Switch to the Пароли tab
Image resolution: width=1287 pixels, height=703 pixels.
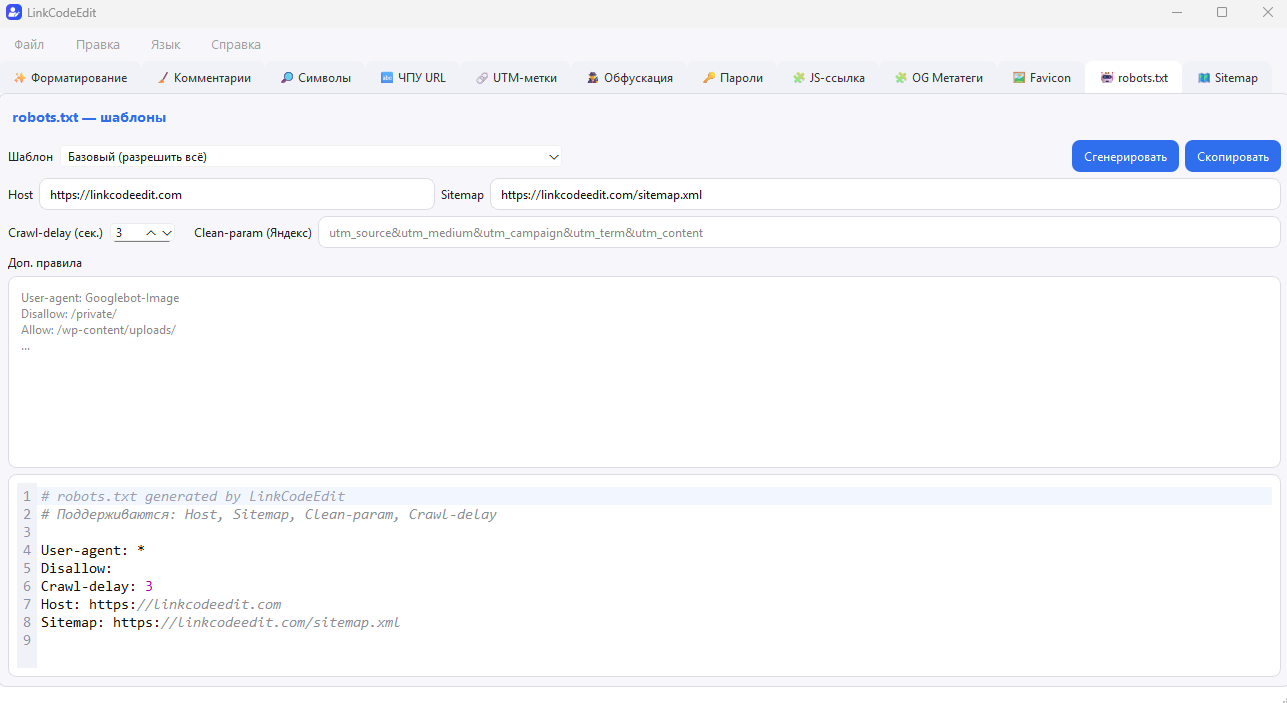click(733, 78)
